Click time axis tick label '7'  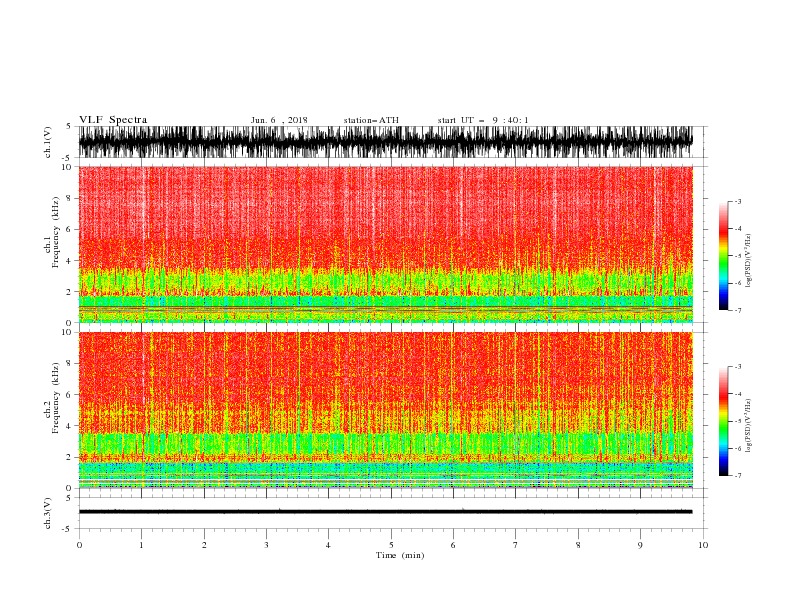[x=516, y=545]
